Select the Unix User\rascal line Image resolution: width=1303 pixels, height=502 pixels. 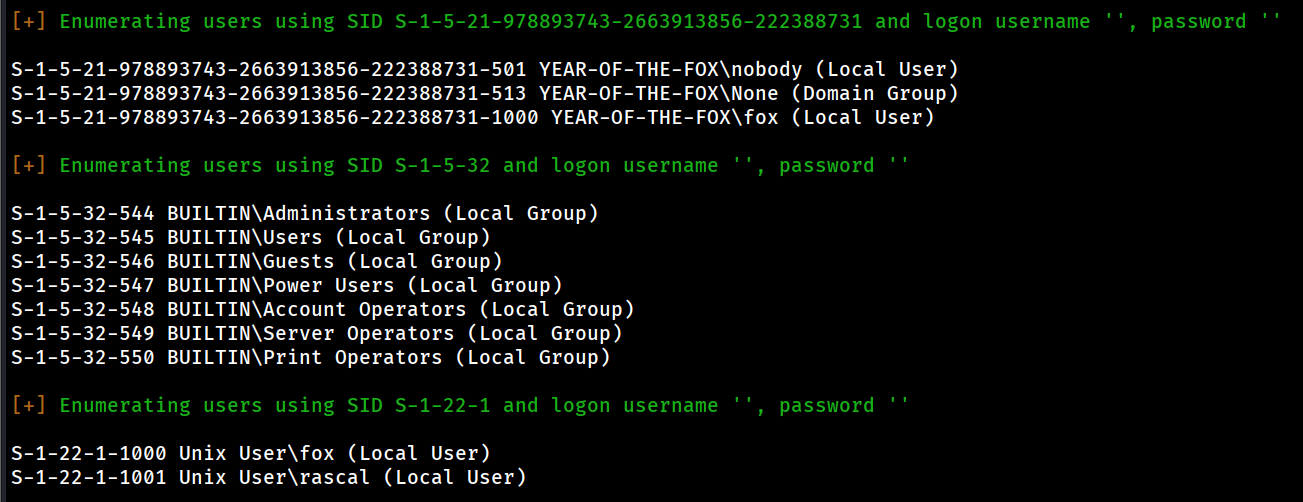tap(268, 478)
